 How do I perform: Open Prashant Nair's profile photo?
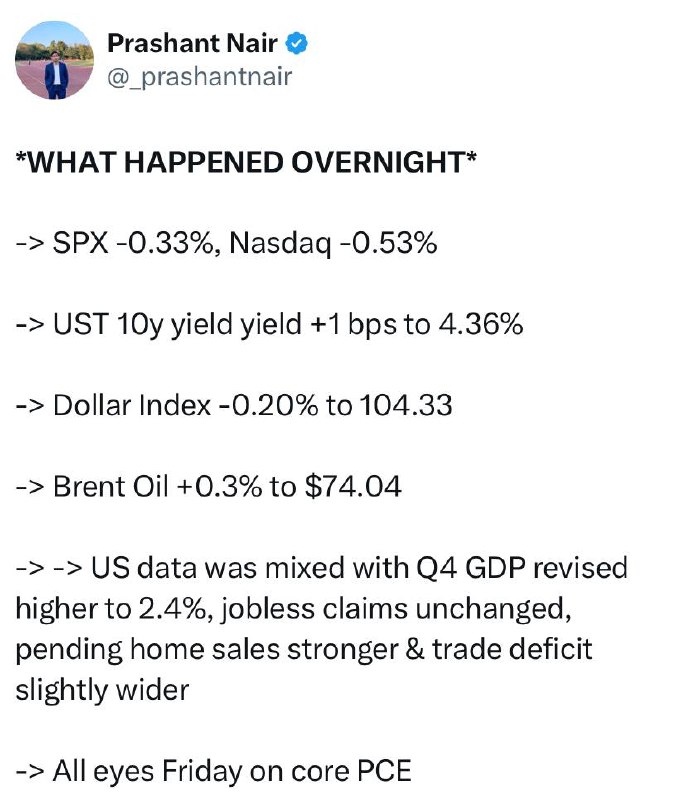(x=55, y=60)
